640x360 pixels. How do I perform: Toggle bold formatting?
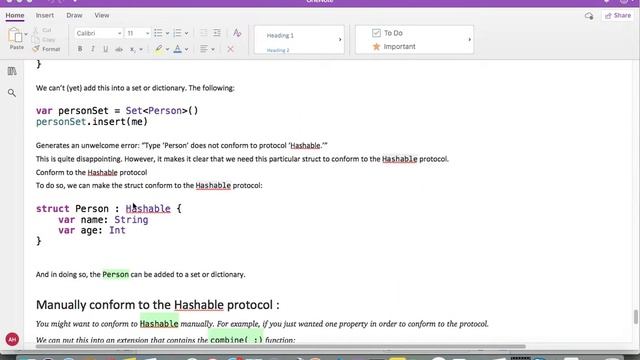point(80,49)
